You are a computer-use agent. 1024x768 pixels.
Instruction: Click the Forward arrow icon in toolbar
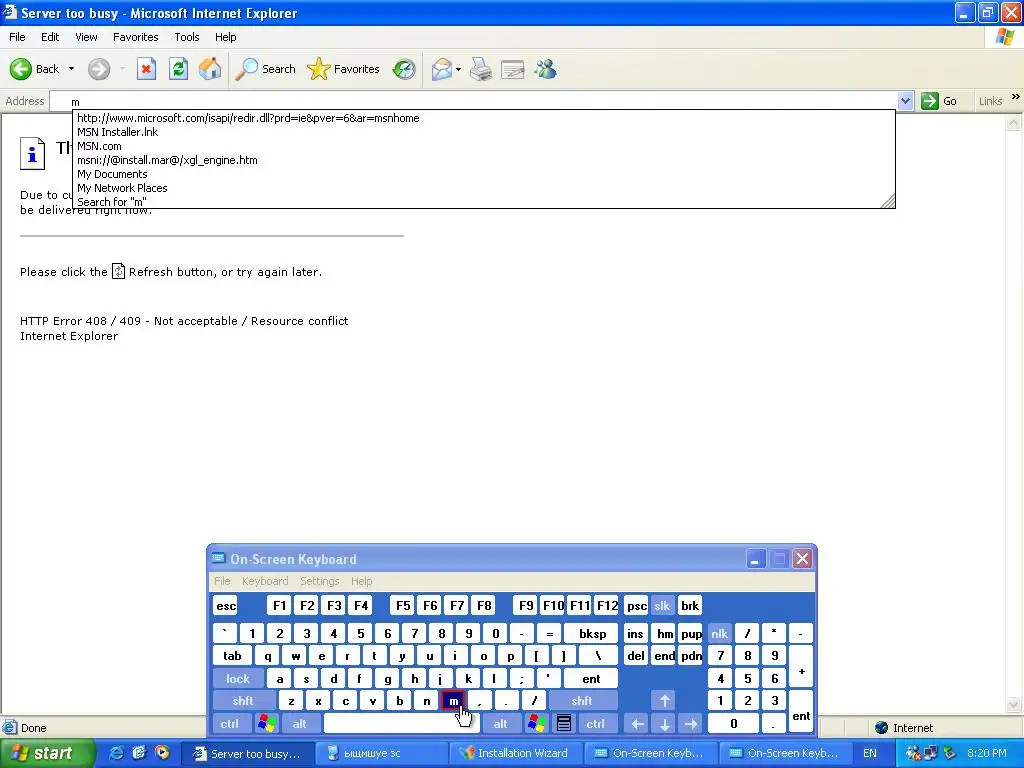[99, 69]
